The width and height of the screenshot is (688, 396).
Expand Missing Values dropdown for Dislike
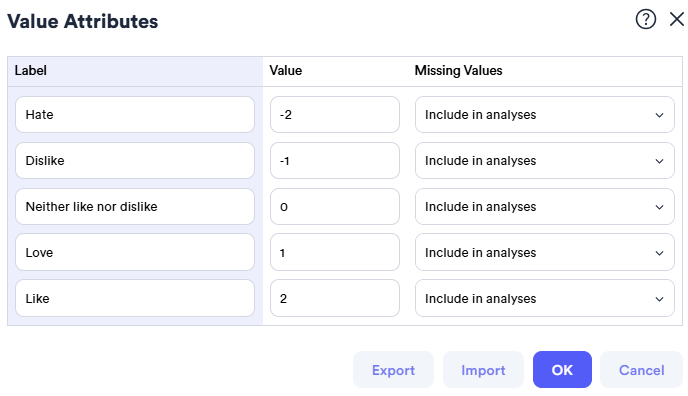tap(545, 161)
